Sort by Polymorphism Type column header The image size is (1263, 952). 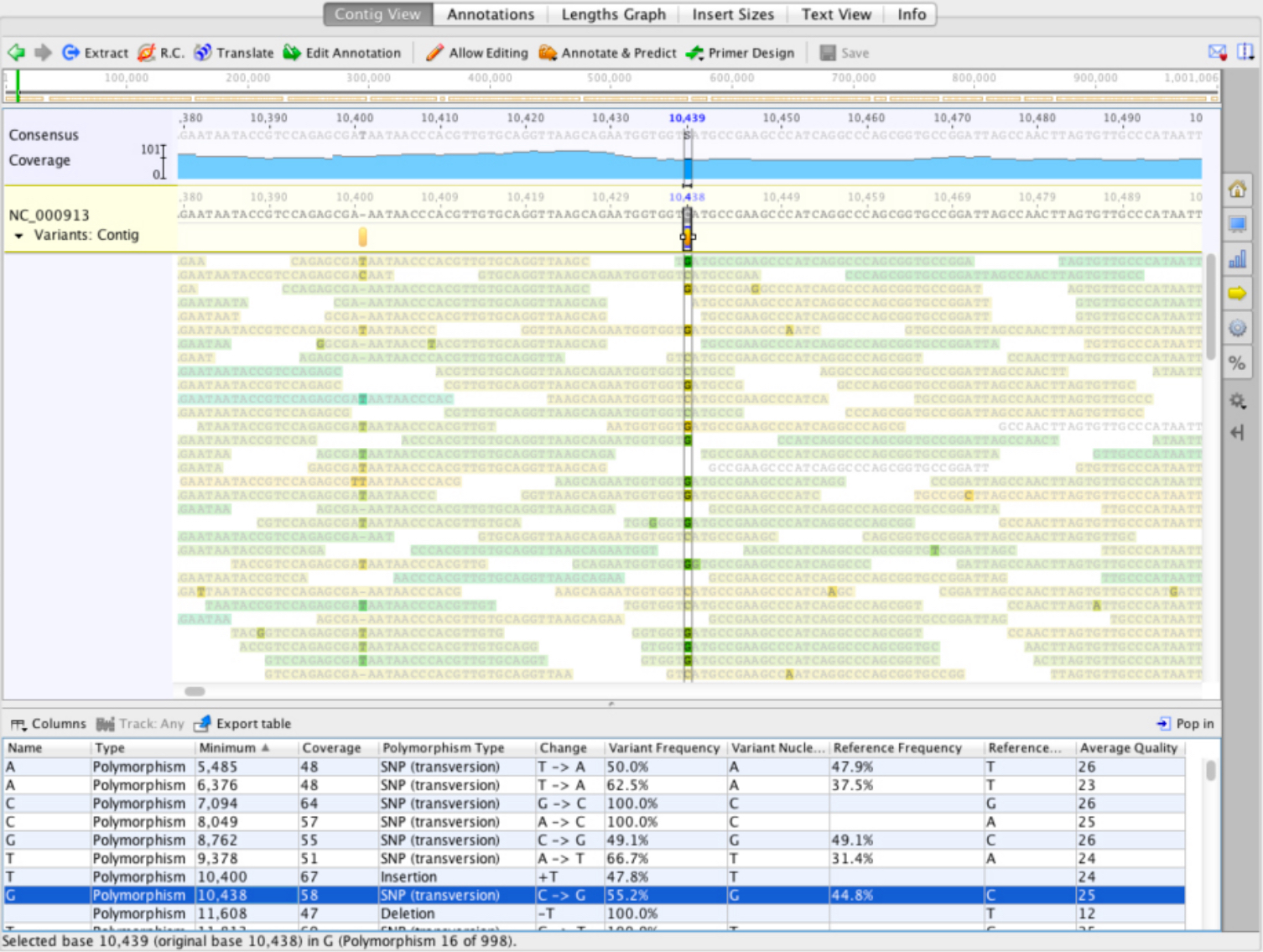pyautogui.click(x=456, y=748)
